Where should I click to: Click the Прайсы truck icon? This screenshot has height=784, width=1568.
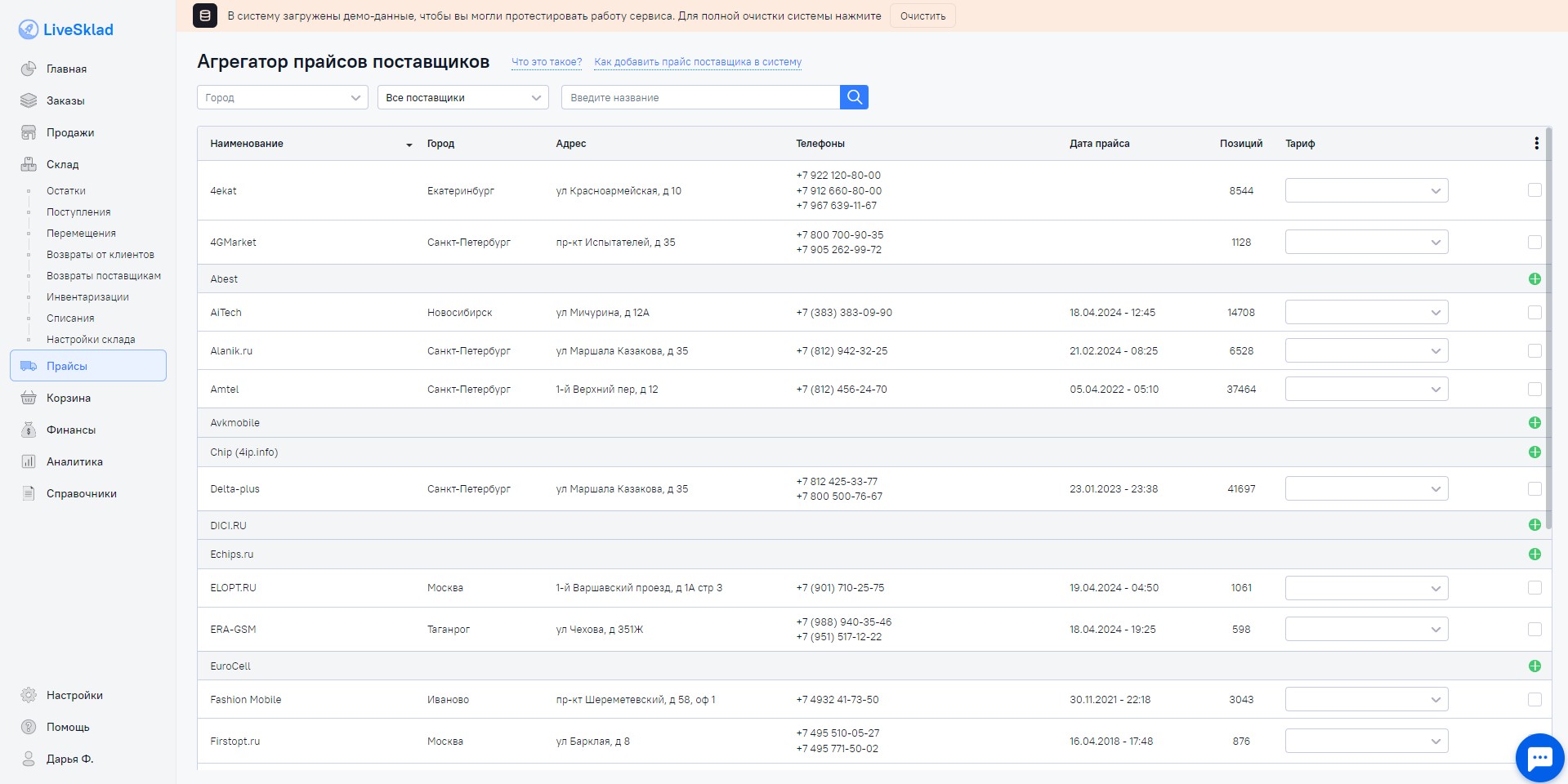click(x=29, y=366)
